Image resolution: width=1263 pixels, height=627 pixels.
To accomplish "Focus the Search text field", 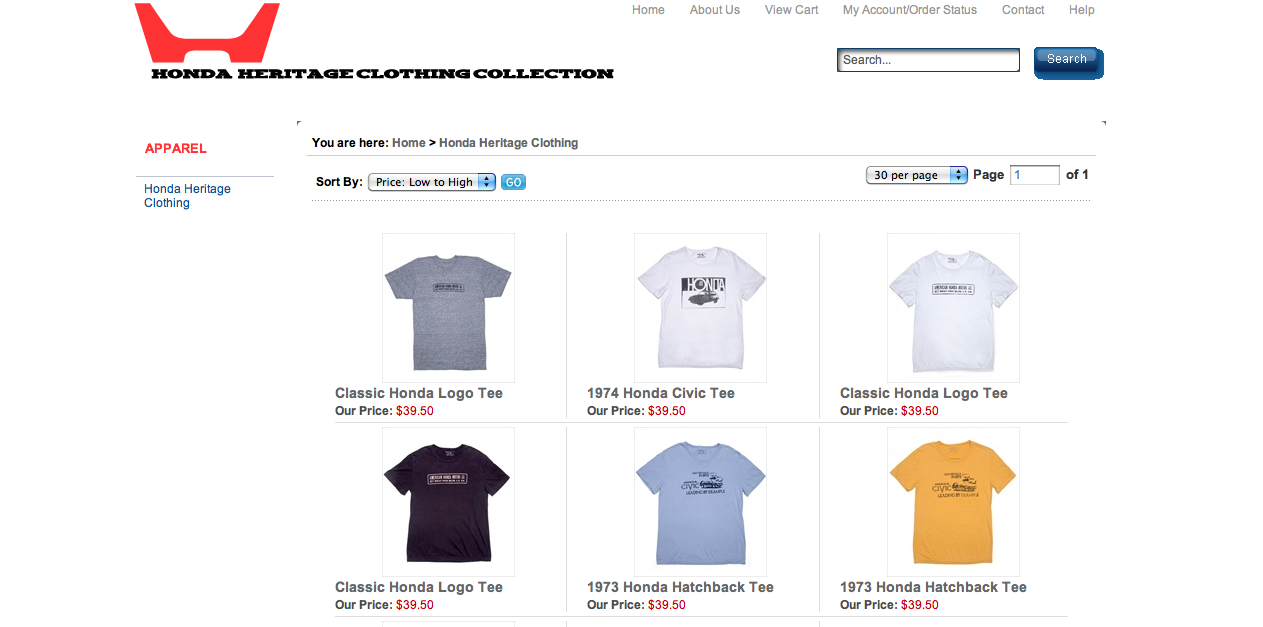I will tap(928, 60).
